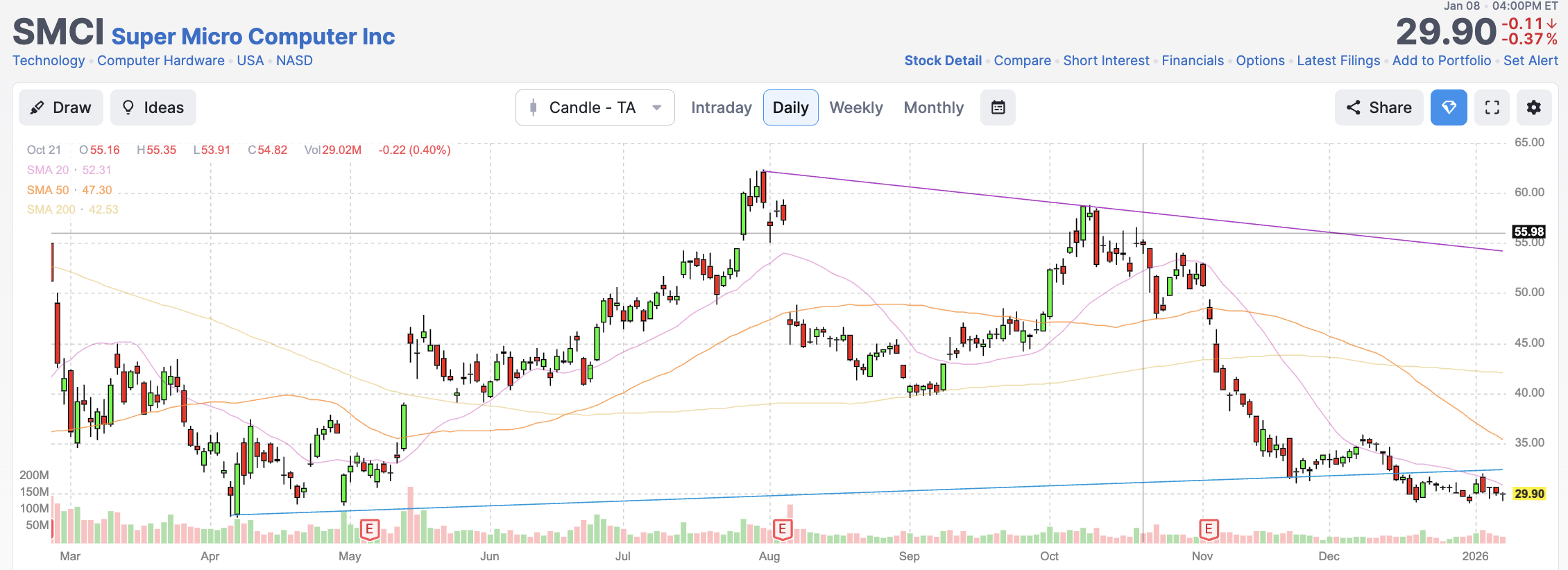Screen dimensions: 1568x570
Task: Click Add to Portfolio
Action: [1442, 60]
